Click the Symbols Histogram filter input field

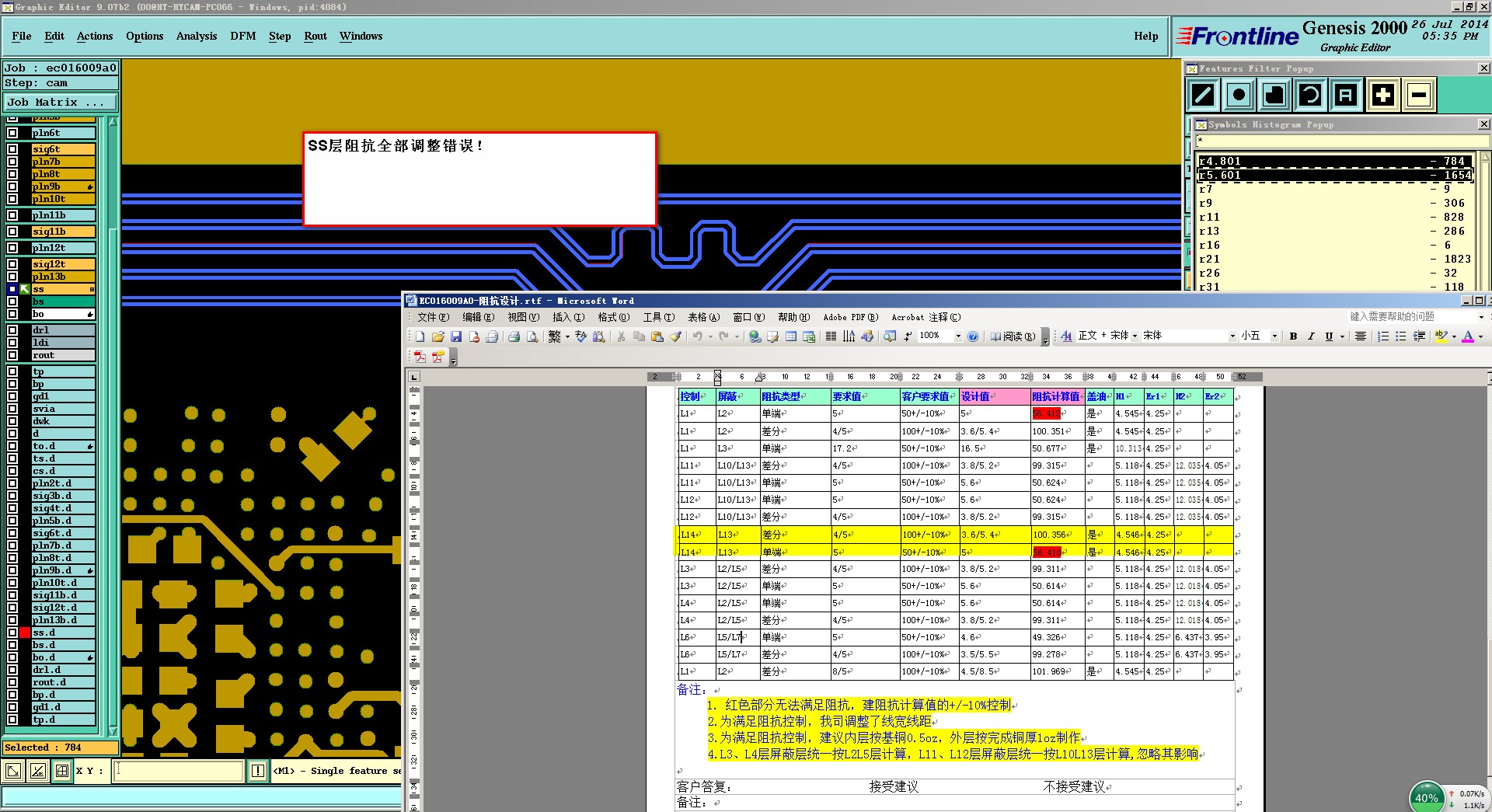(1342, 141)
